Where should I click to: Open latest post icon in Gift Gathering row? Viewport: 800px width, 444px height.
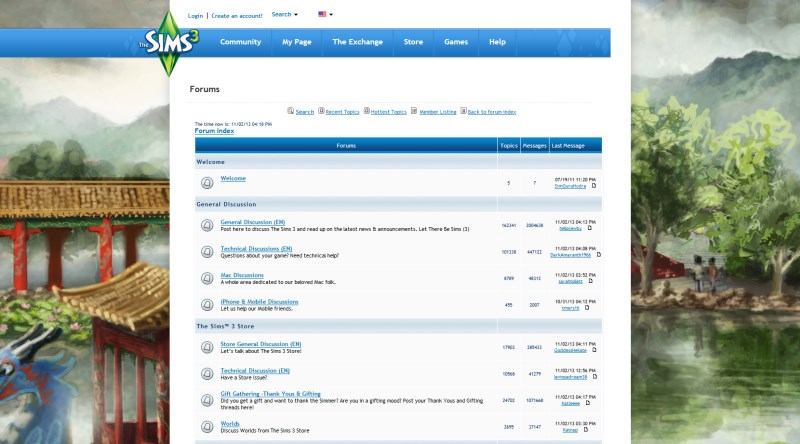[587, 403]
